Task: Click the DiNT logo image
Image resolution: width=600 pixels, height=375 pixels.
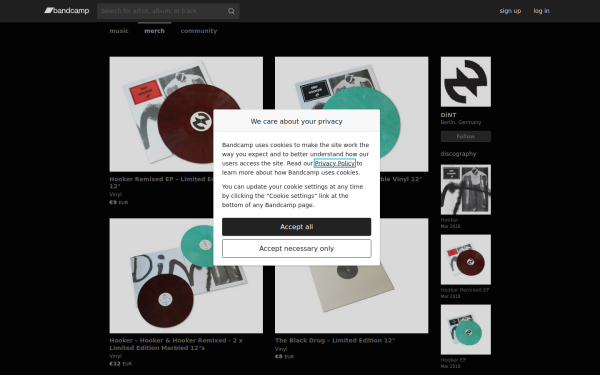Action: (x=466, y=82)
